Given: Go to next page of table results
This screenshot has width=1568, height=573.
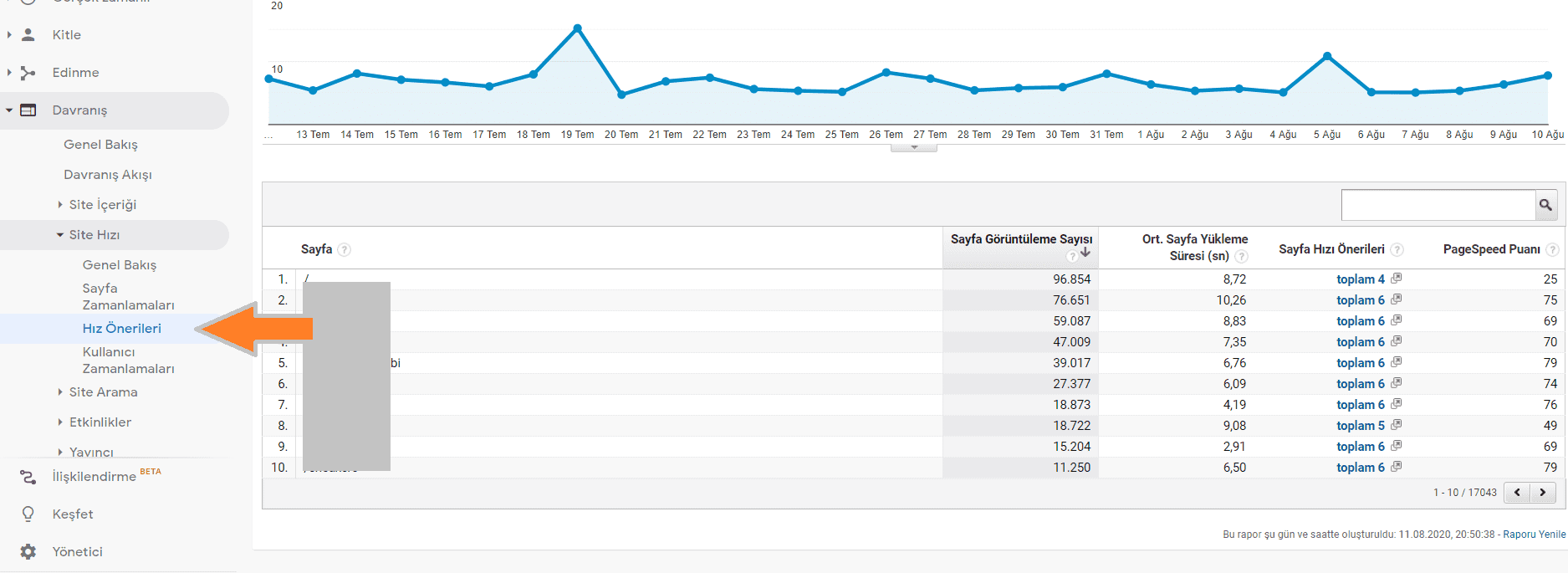Looking at the screenshot, I should pyautogui.click(x=1543, y=493).
